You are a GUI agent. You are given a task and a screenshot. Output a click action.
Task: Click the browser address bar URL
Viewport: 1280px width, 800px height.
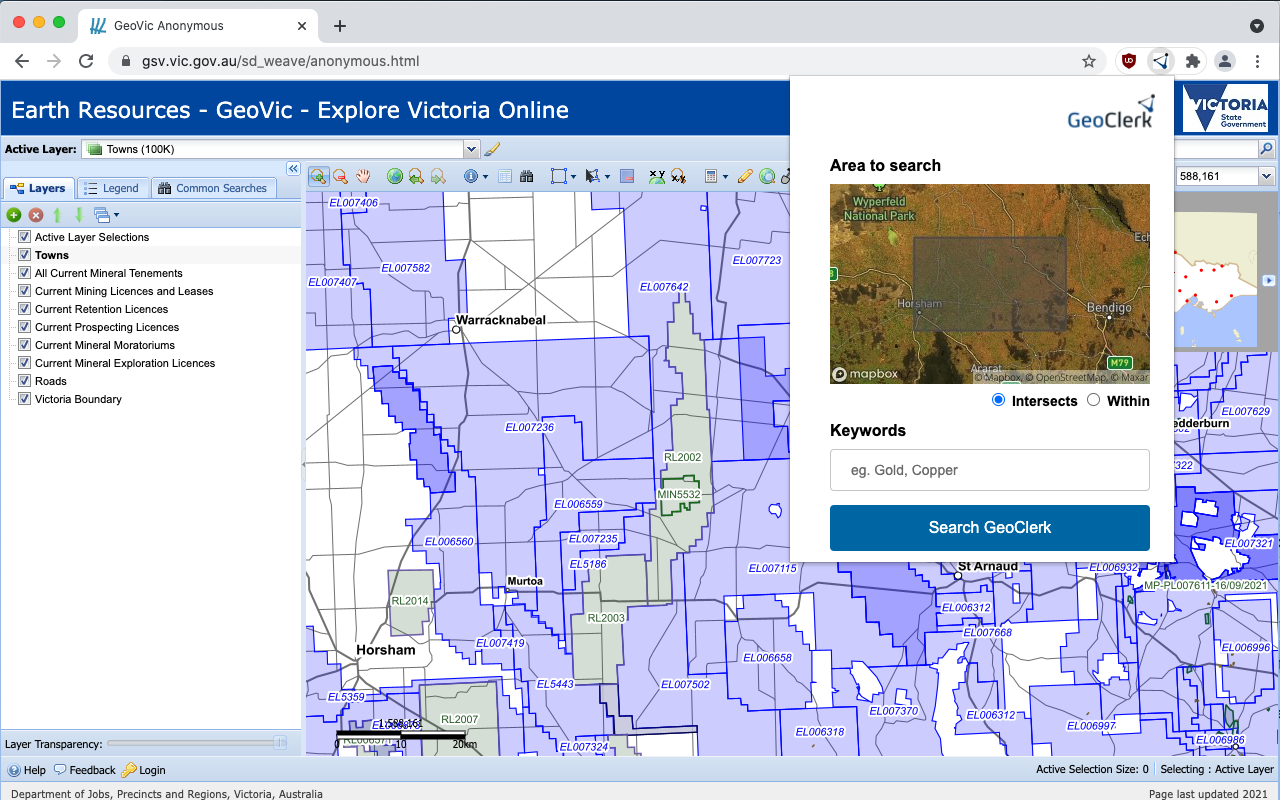click(x=280, y=61)
